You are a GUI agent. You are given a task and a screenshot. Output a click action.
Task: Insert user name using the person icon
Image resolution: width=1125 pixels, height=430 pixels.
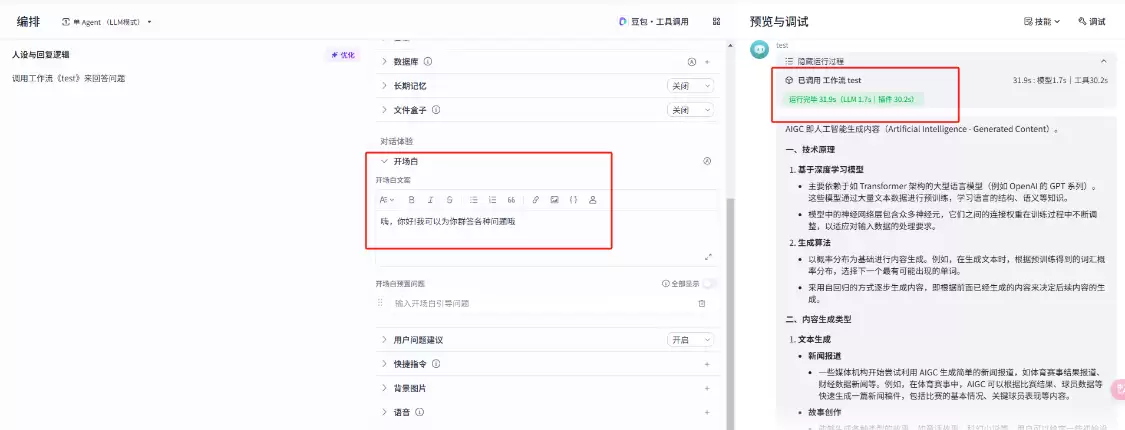(593, 200)
